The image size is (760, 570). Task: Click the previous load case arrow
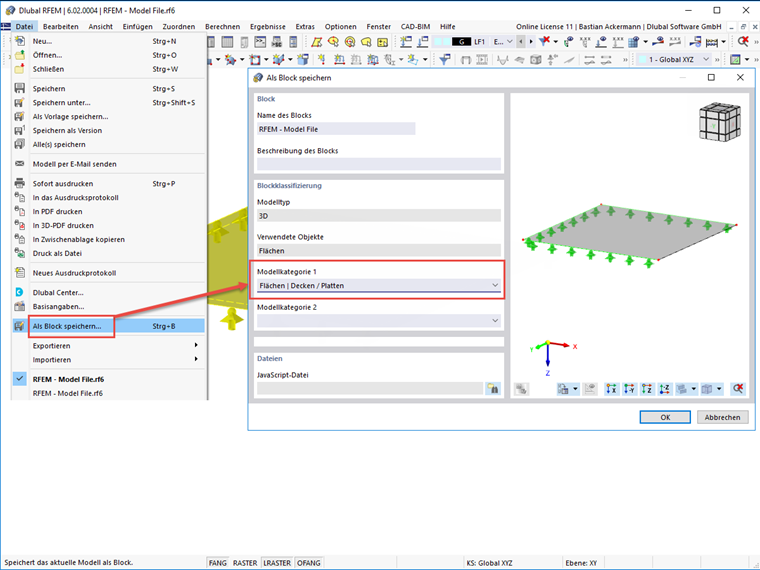pos(521,42)
